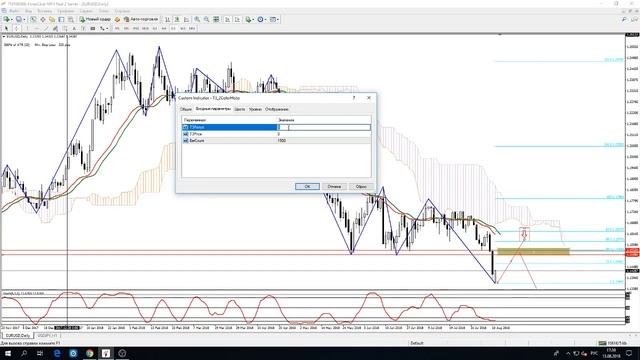640x360 pixels.
Task: Open the Файл menu
Action: [14, 11]
